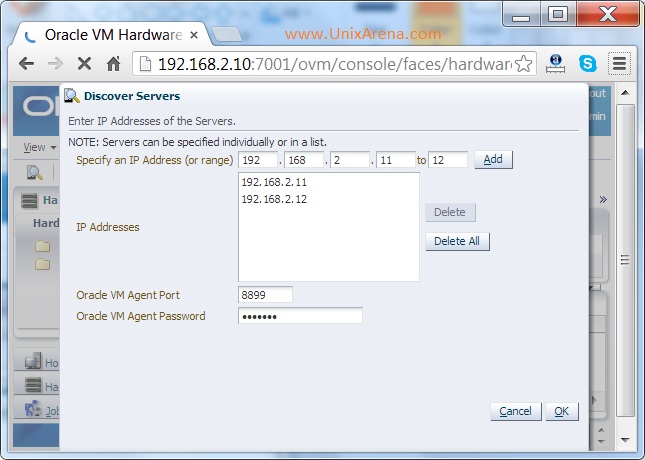Click the browser Forward arrow
Screen dimensions: 645x460
click(56, 64)
